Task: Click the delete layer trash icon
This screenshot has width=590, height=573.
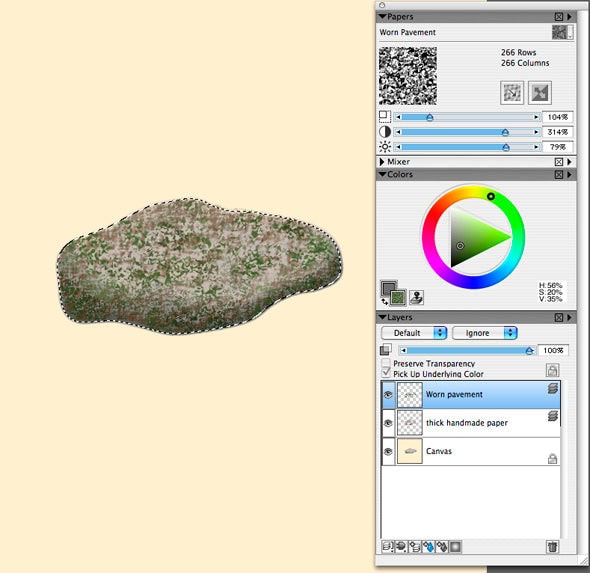Action: tap(552, 546)
